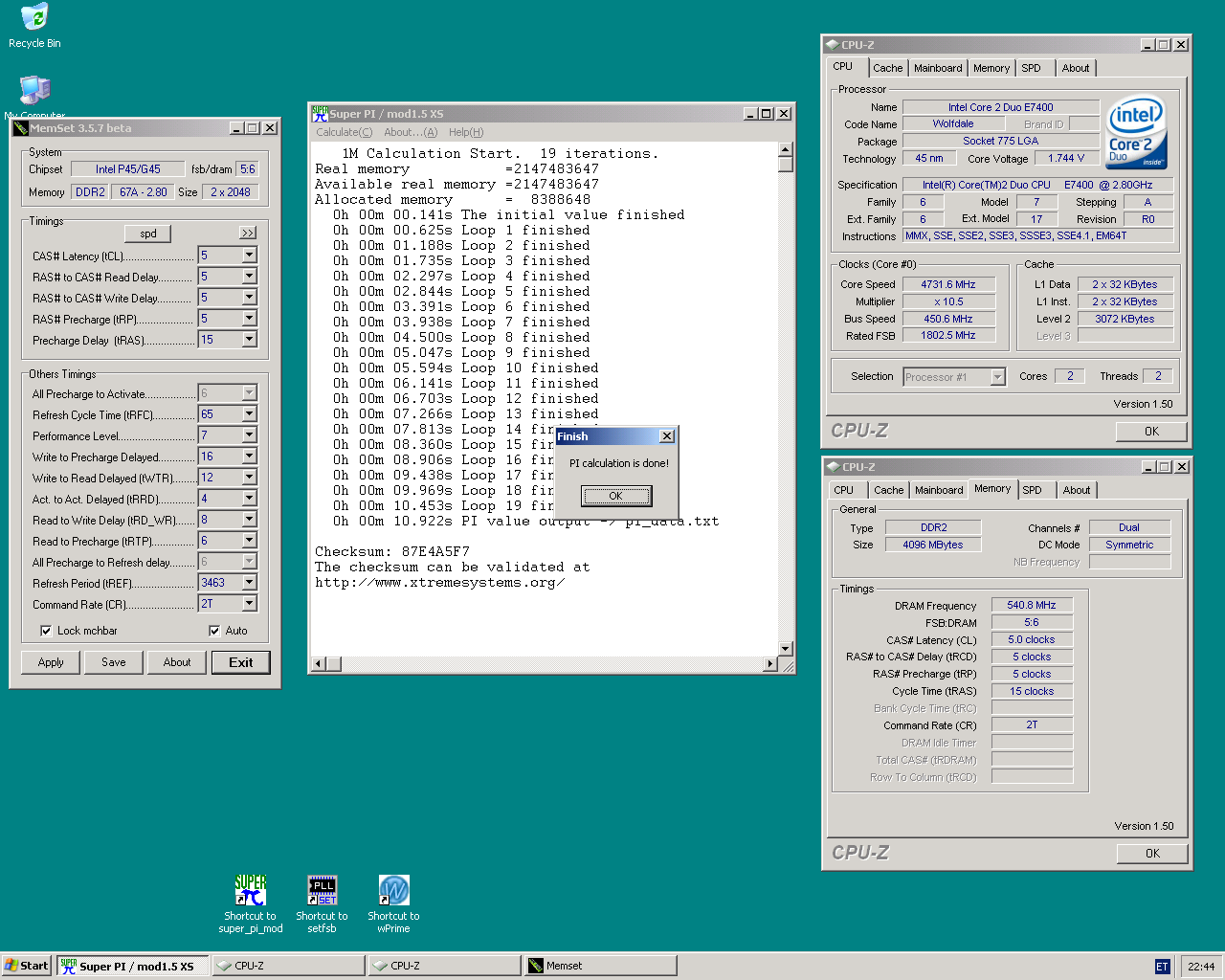This screenshot has width=1225, height=980.
Task: Click the Super PI title bar icon
Action: (x=320, y=114)
